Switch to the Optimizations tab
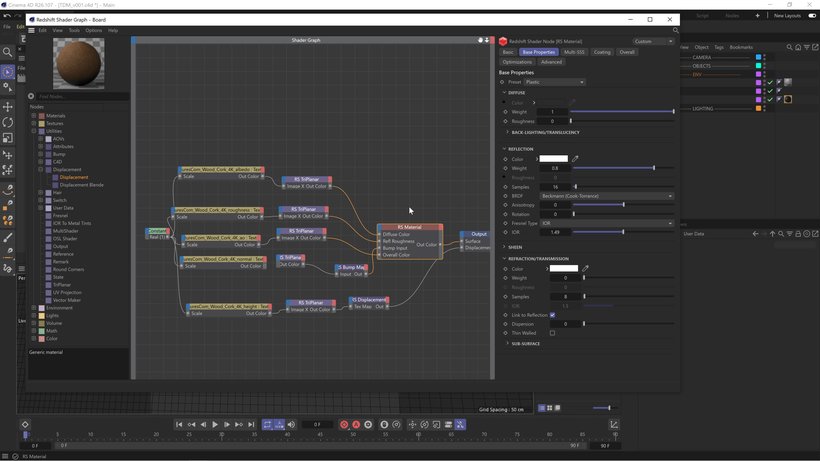Screen dimensions: 820x461 tap(517, 62)
